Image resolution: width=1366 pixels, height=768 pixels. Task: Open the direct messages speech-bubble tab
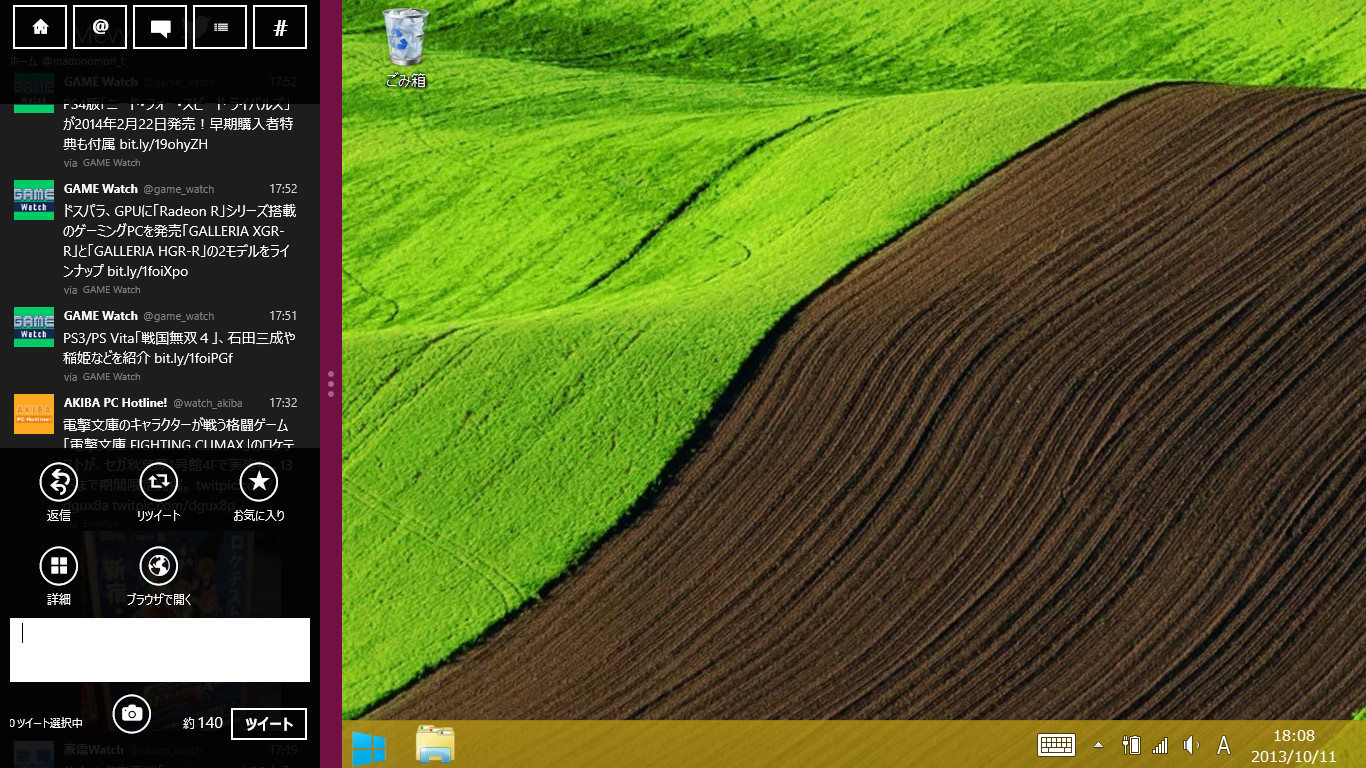pyautogui.click(x=160, y=27)
